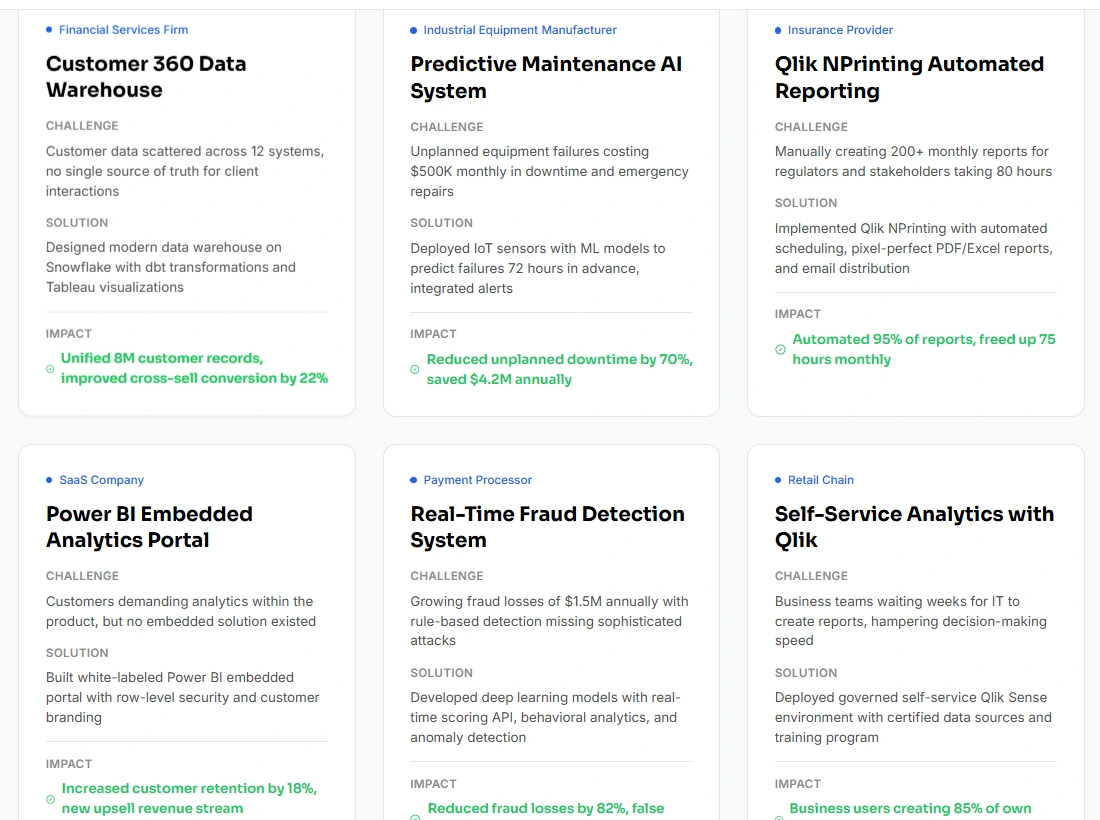Click the Snowflake data warehouse solution description

click(x=171, y=267)
